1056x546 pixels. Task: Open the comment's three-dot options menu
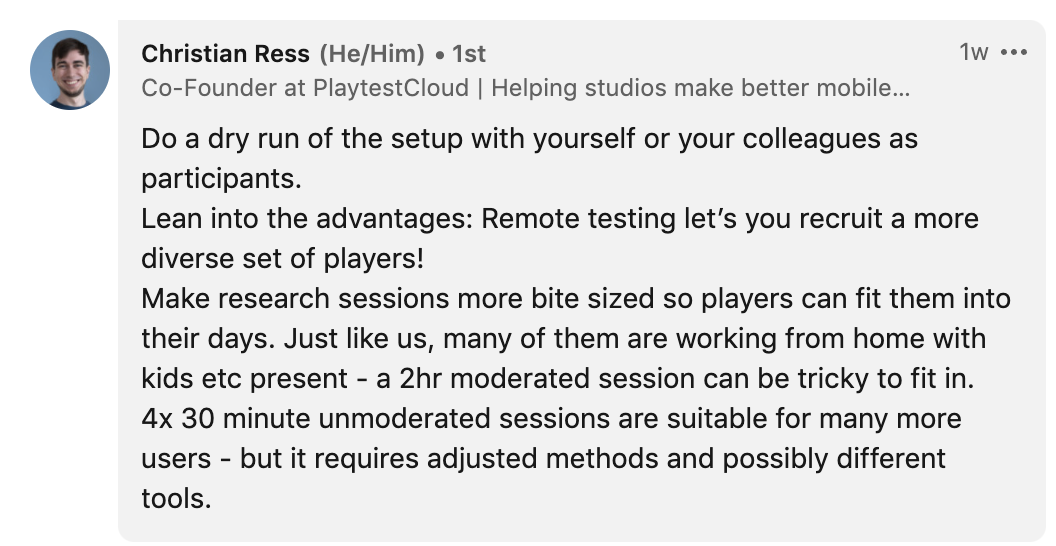click(x=1014, y=52)
